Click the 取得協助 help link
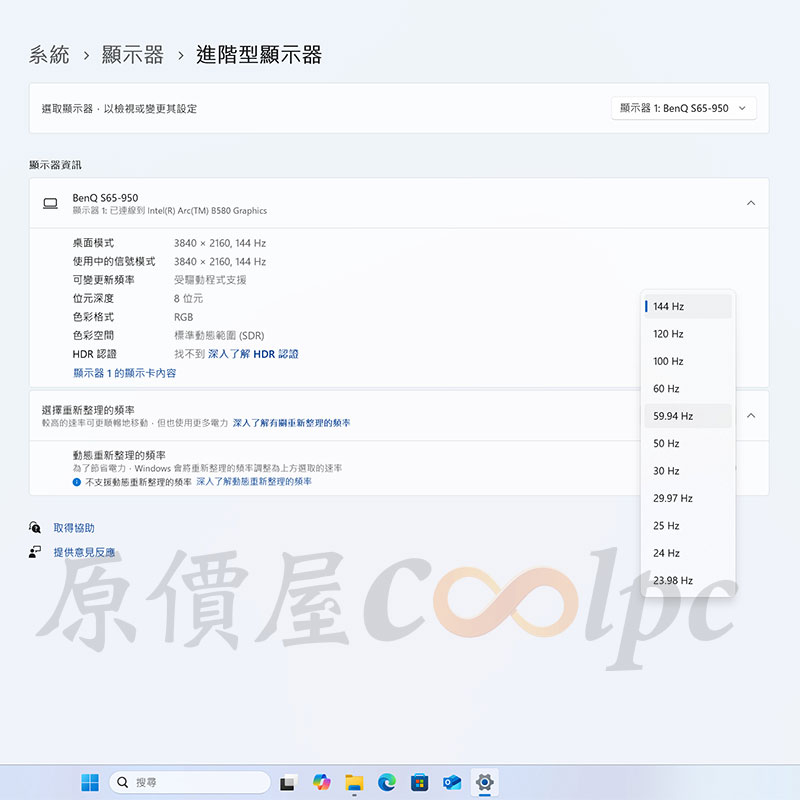The image size is (800, 800). click(x=74, y=528)
